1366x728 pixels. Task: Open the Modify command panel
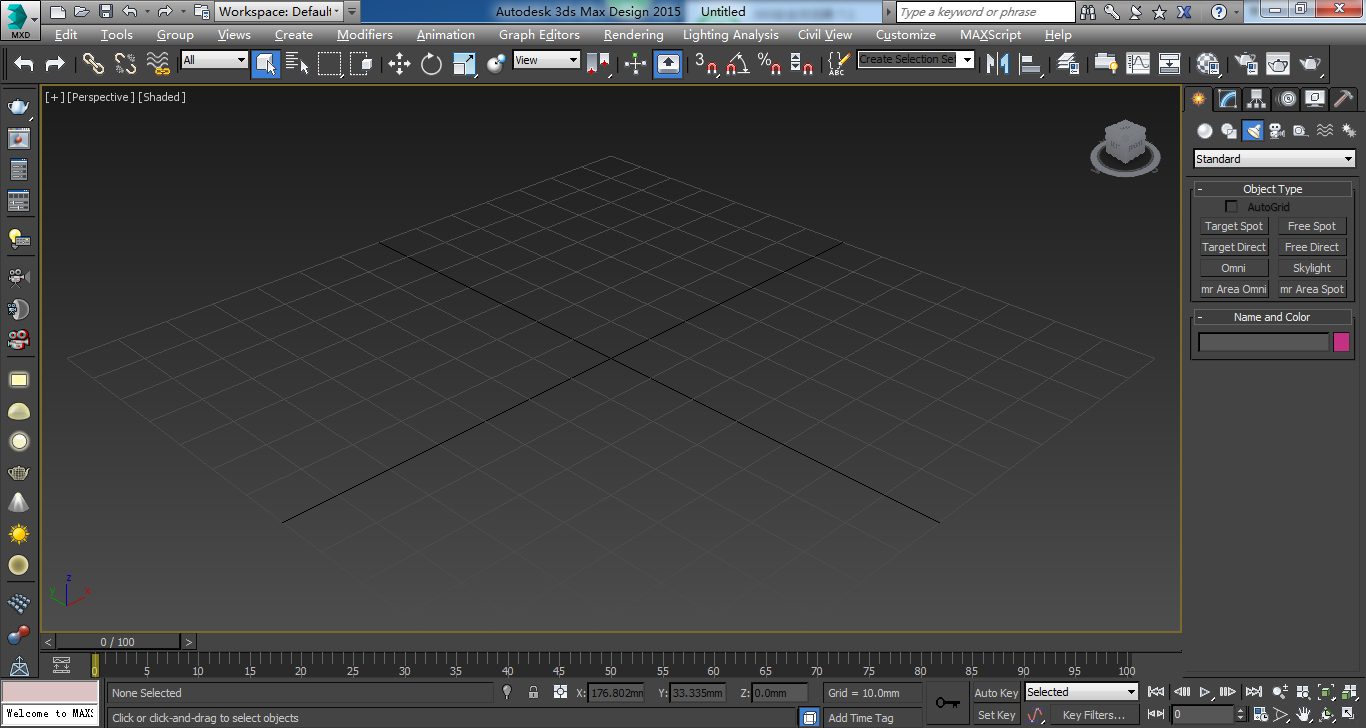coord(1226,98)
